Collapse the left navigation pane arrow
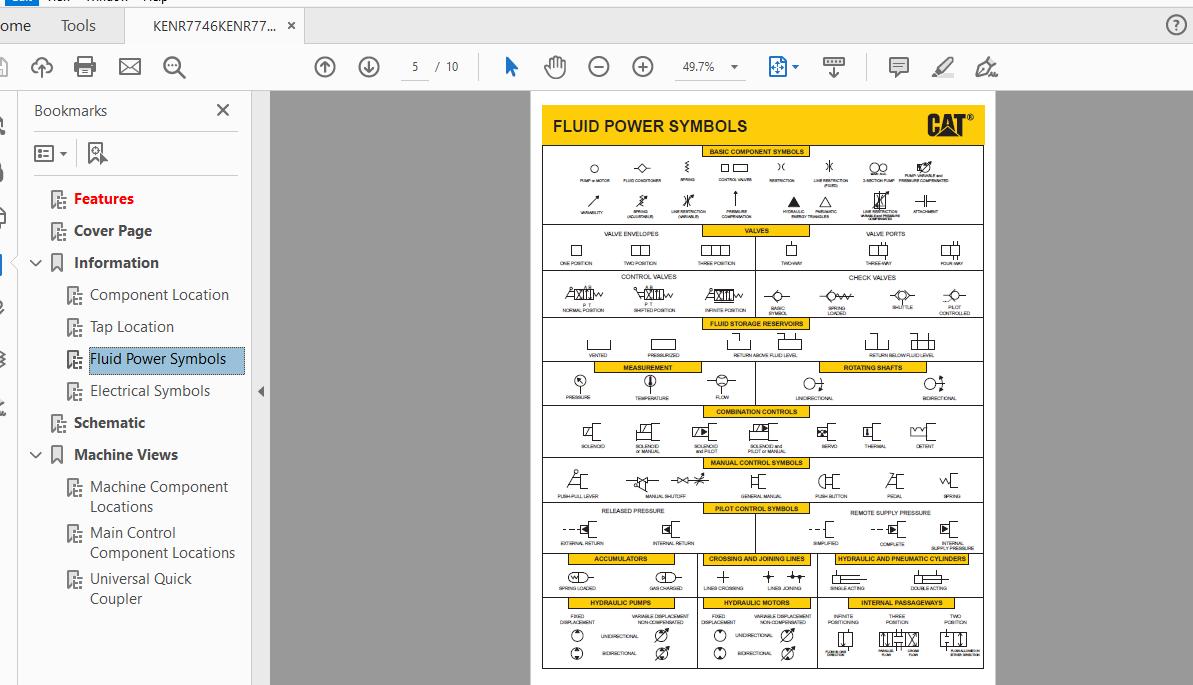 (261, 391)
